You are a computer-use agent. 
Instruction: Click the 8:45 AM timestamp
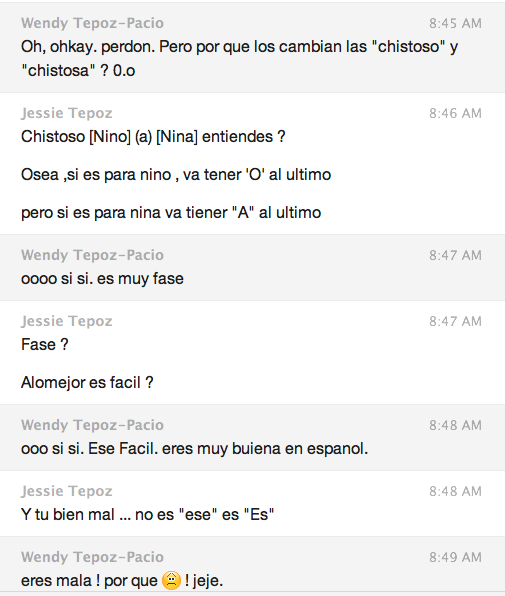click(455, 24)
